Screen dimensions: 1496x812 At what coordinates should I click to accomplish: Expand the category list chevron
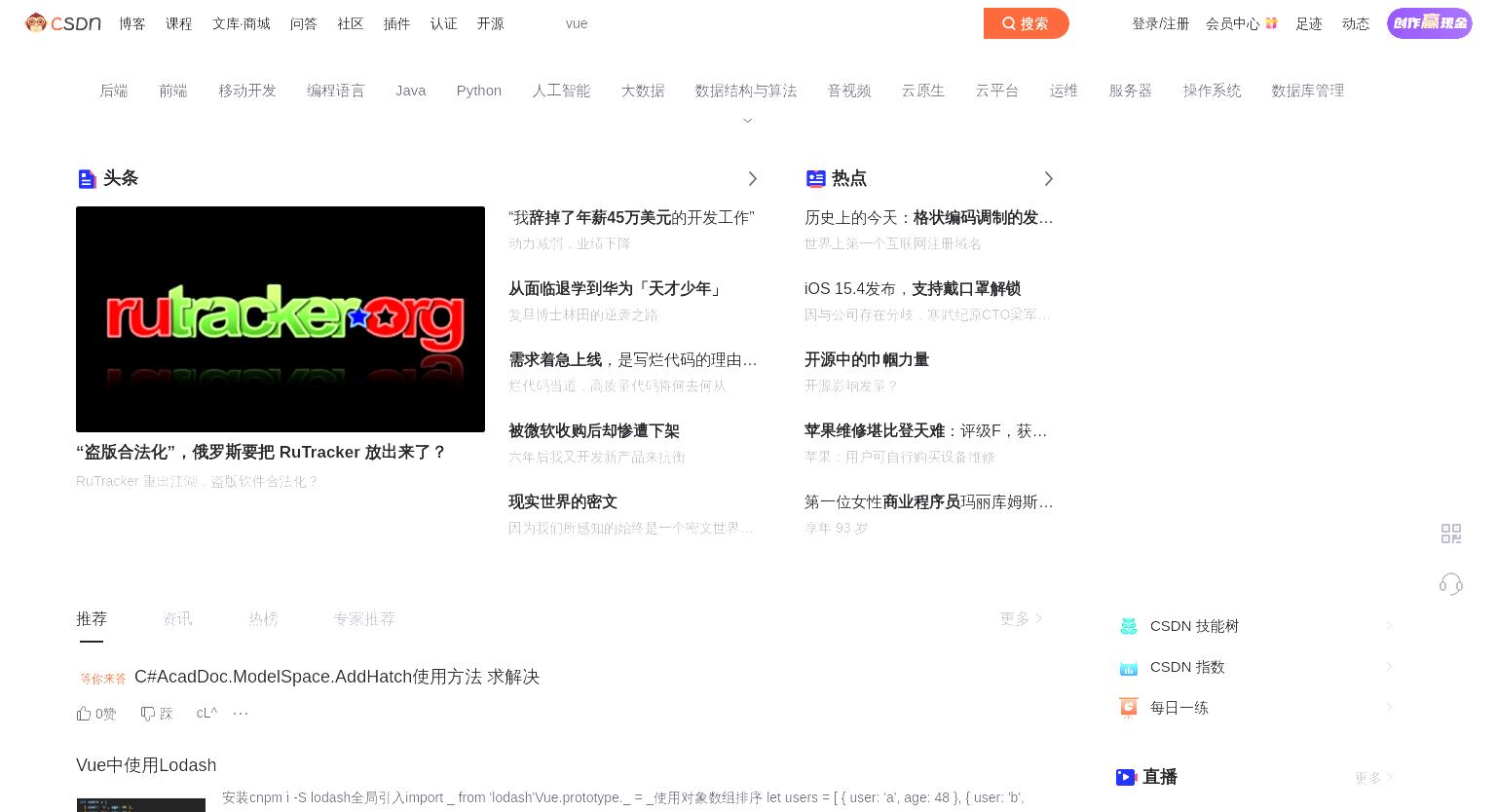point(748,121)
